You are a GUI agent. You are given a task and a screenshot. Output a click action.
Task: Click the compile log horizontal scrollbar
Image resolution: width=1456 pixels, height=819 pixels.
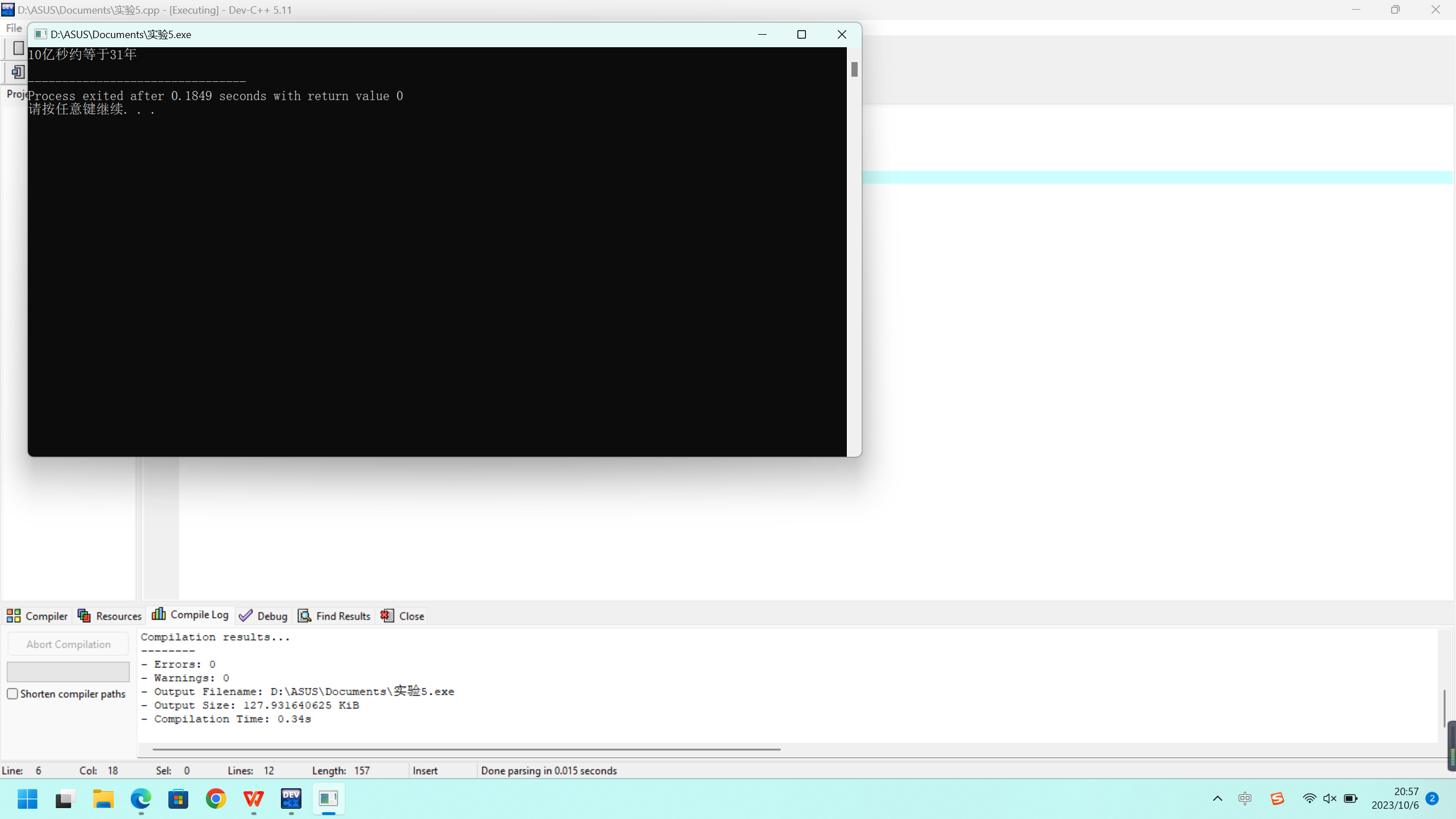[466, 750]
